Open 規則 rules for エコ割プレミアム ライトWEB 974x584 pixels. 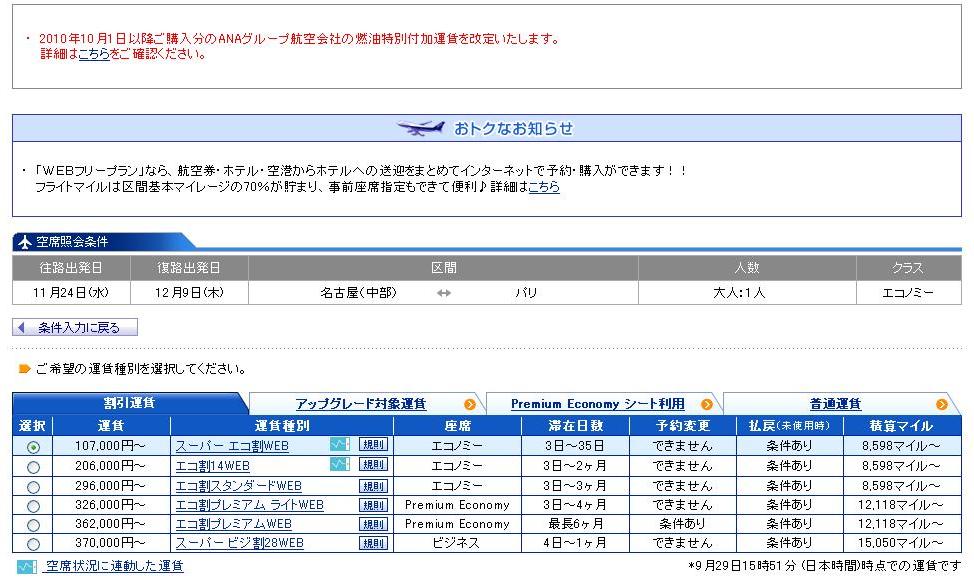(x=372, y=505)
